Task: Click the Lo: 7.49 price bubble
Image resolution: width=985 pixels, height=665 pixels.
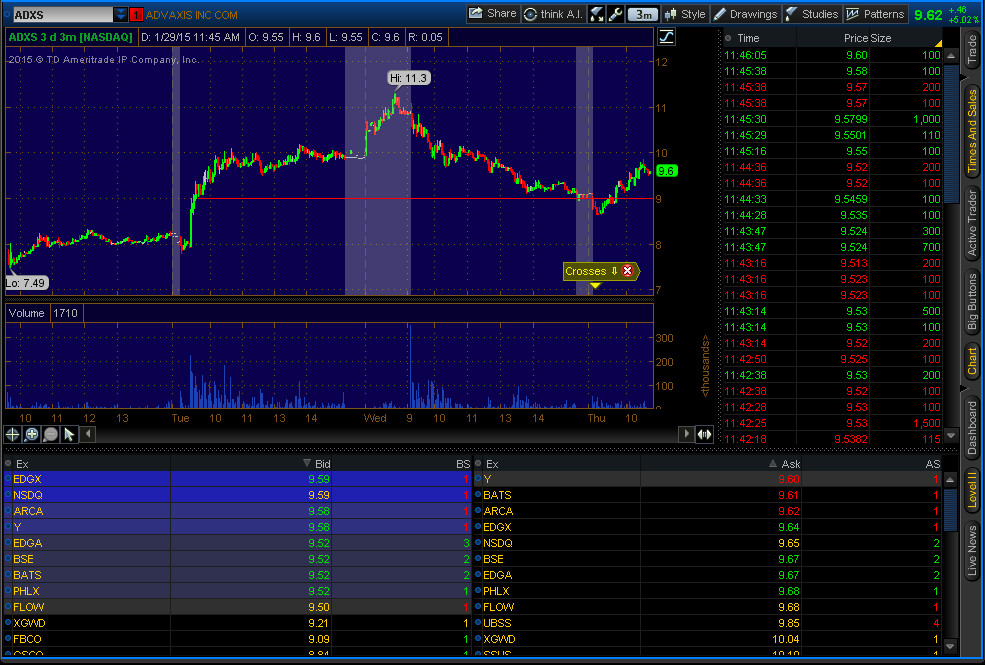Action: pyautogui.click(x=26, y=283)
